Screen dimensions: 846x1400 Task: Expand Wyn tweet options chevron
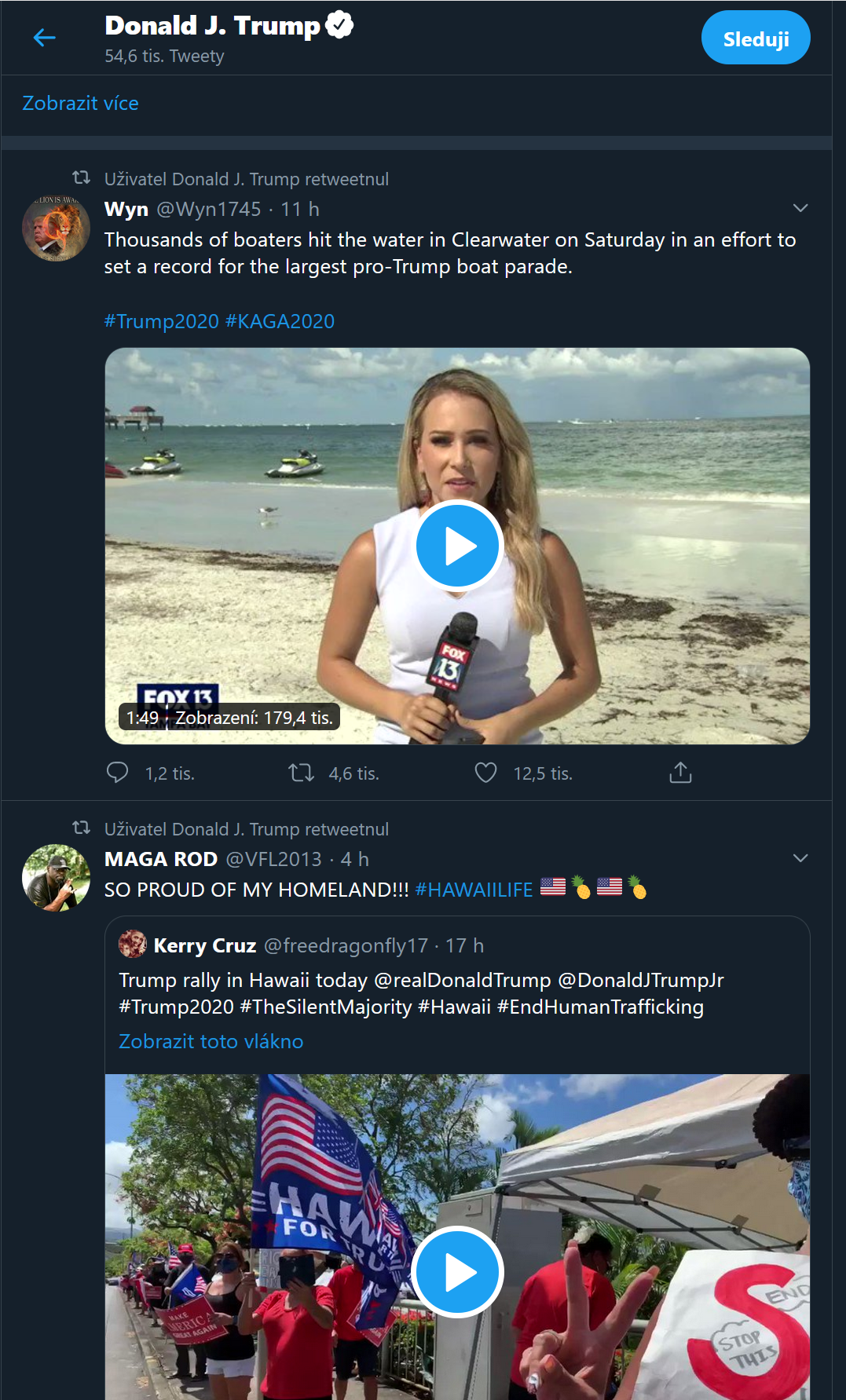pyautogui.click(x=800, y=208)
